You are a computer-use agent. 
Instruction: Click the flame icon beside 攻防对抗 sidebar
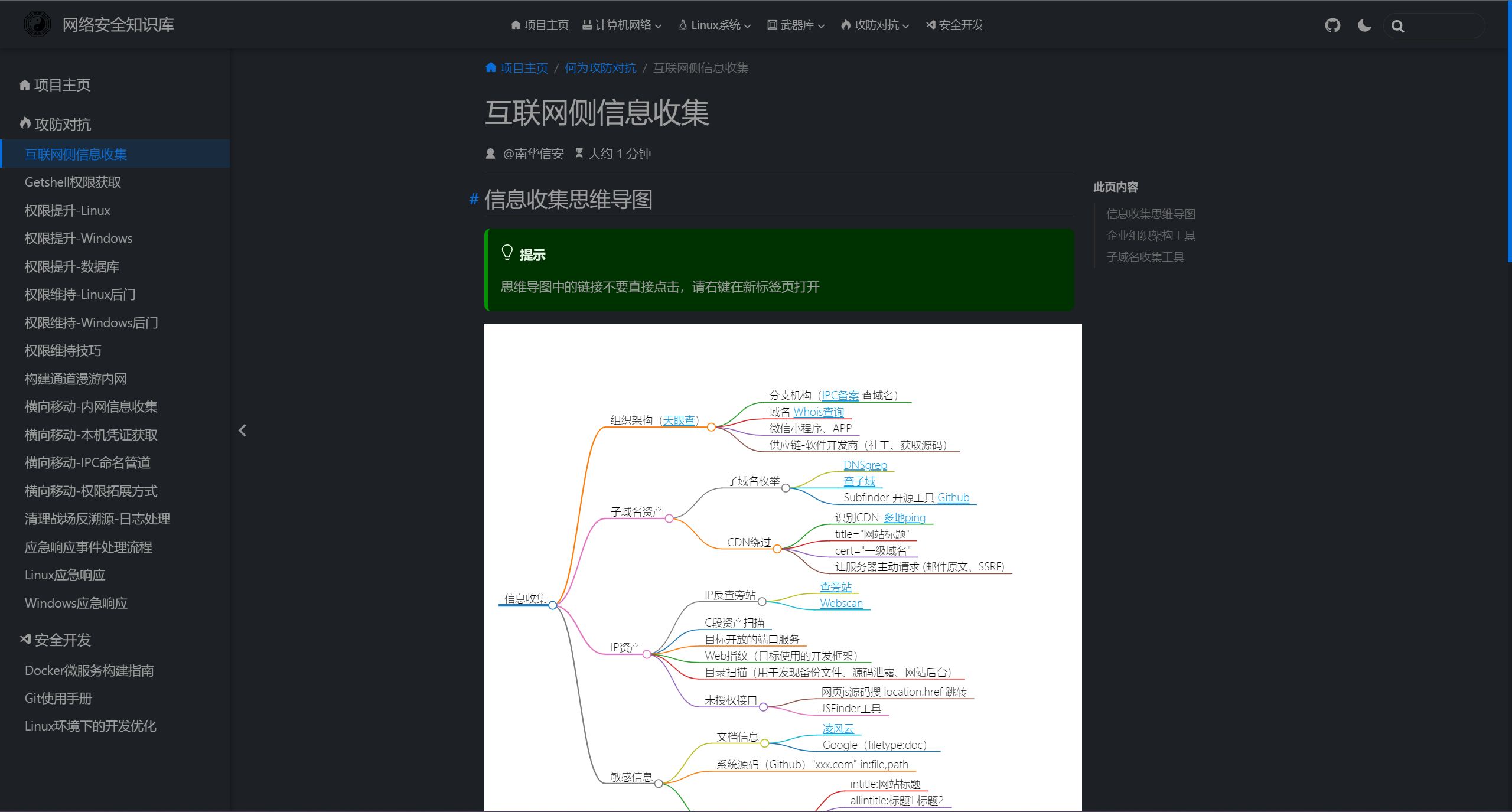click(25, 123)
